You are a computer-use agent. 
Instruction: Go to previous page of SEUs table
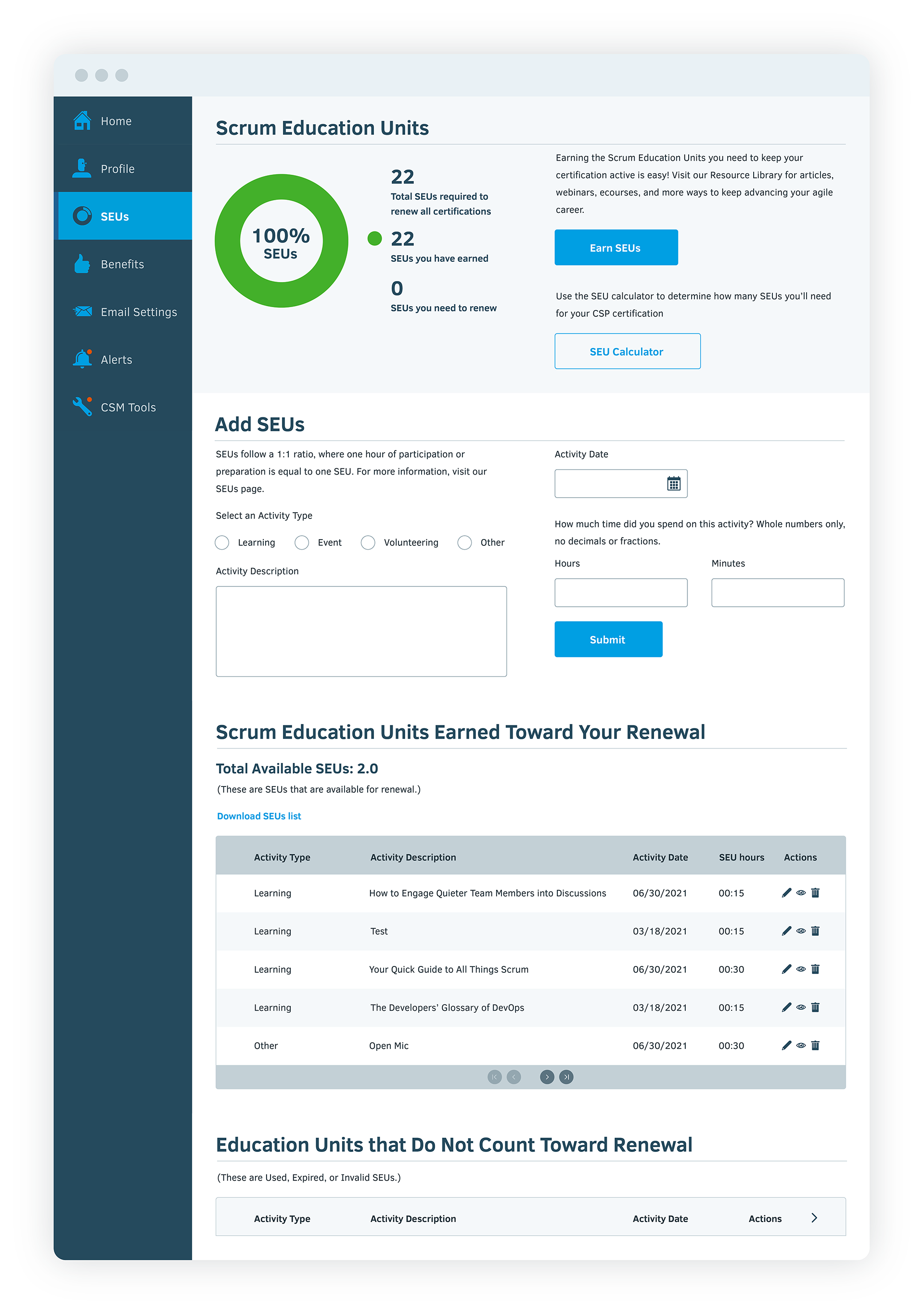[x=514, y=1077]
